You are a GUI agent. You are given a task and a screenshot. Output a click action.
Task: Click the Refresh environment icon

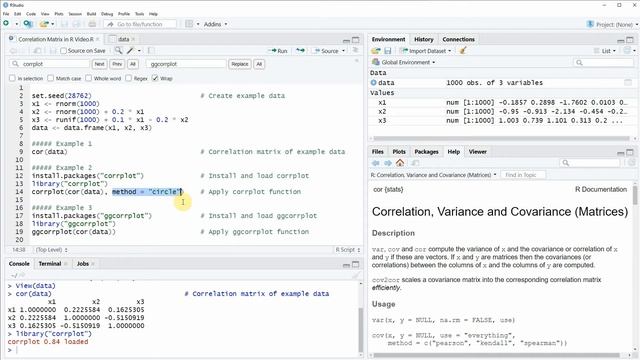(627, 50)
